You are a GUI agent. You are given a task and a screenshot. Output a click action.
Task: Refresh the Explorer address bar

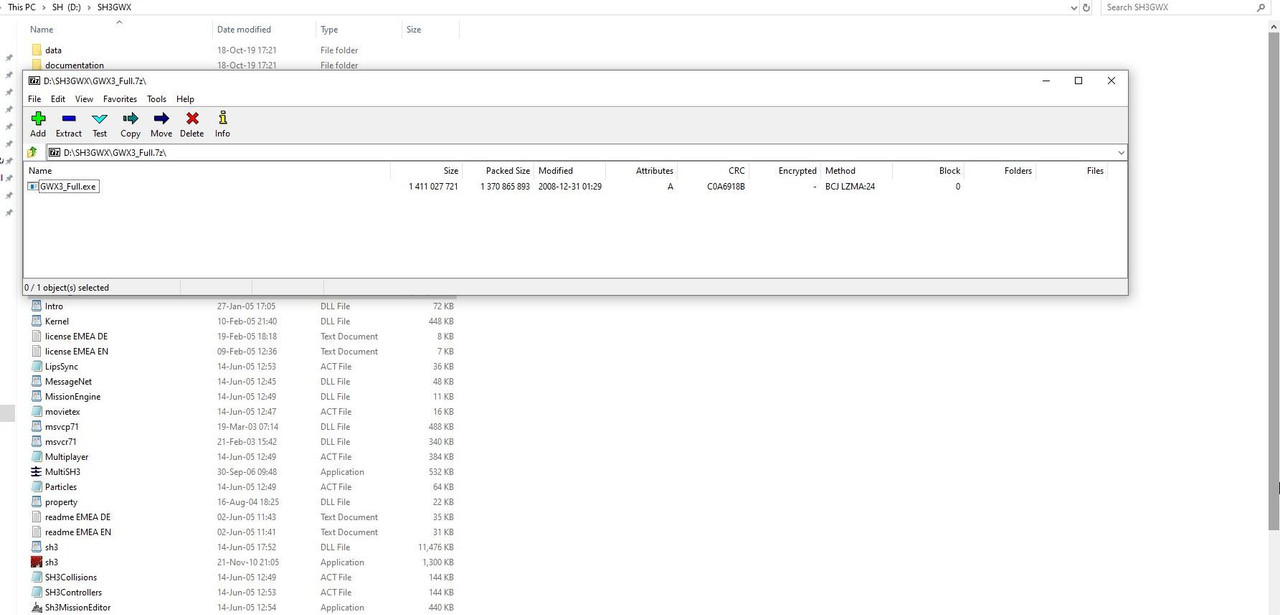tap(1087, 7)
